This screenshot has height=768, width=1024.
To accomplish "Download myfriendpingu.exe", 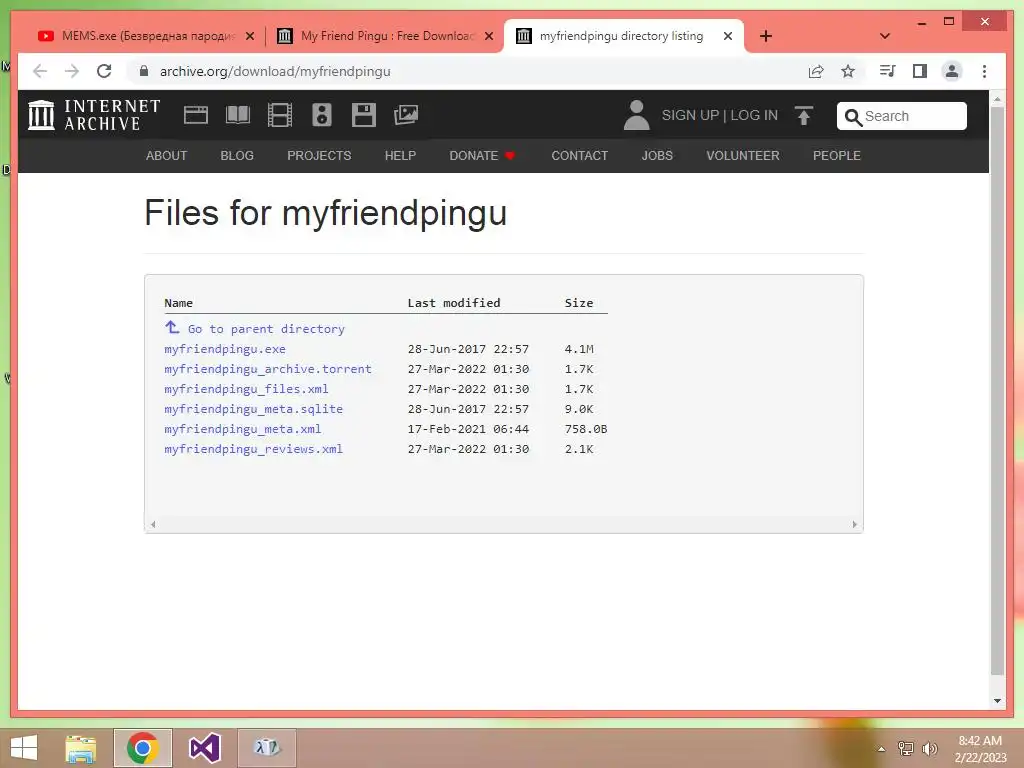I will 225,349.
